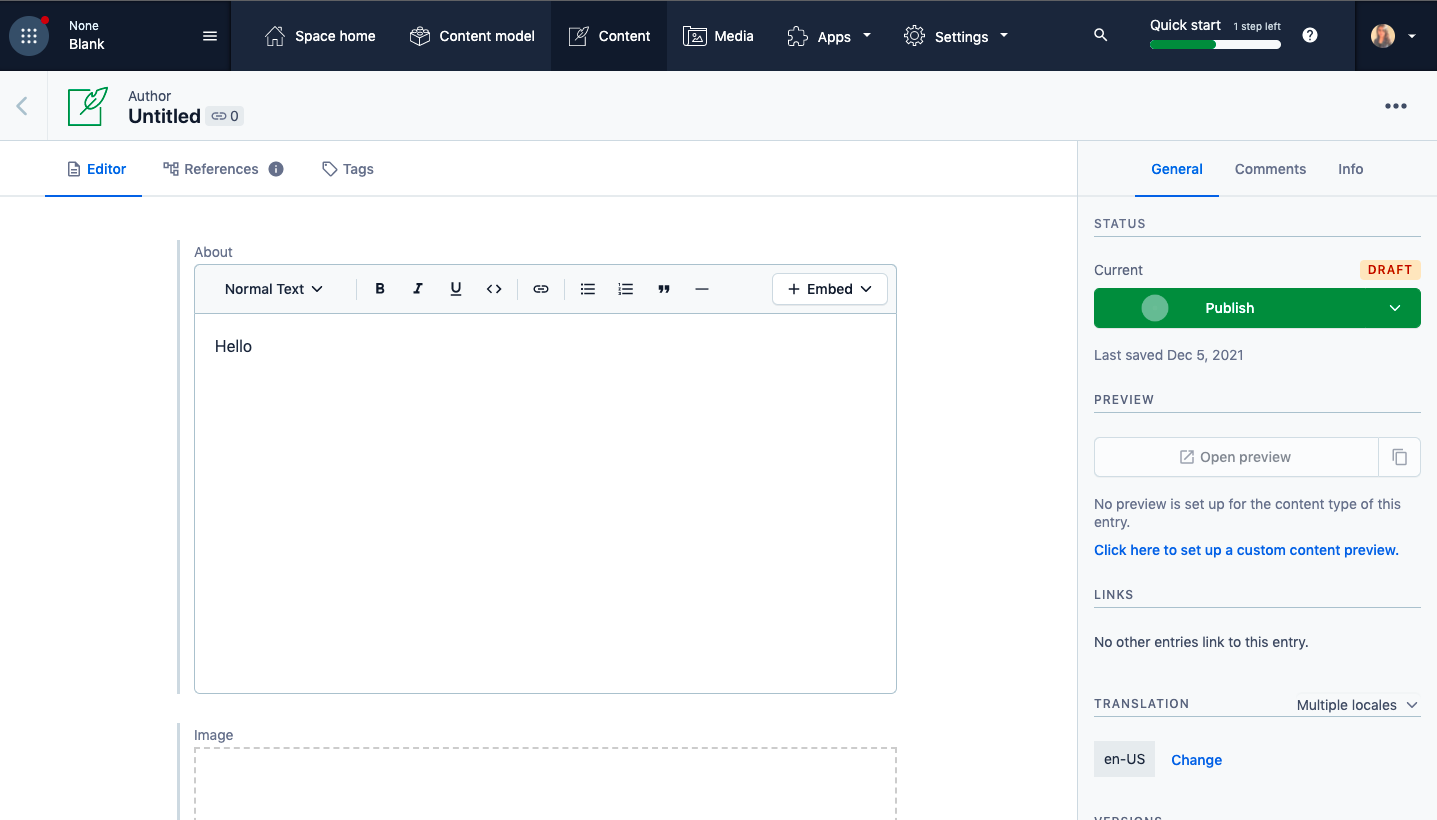This screenshot has width=1437, height=820.
Task: Expand the Normal Text style dropdown
Action: coord(272,288)
